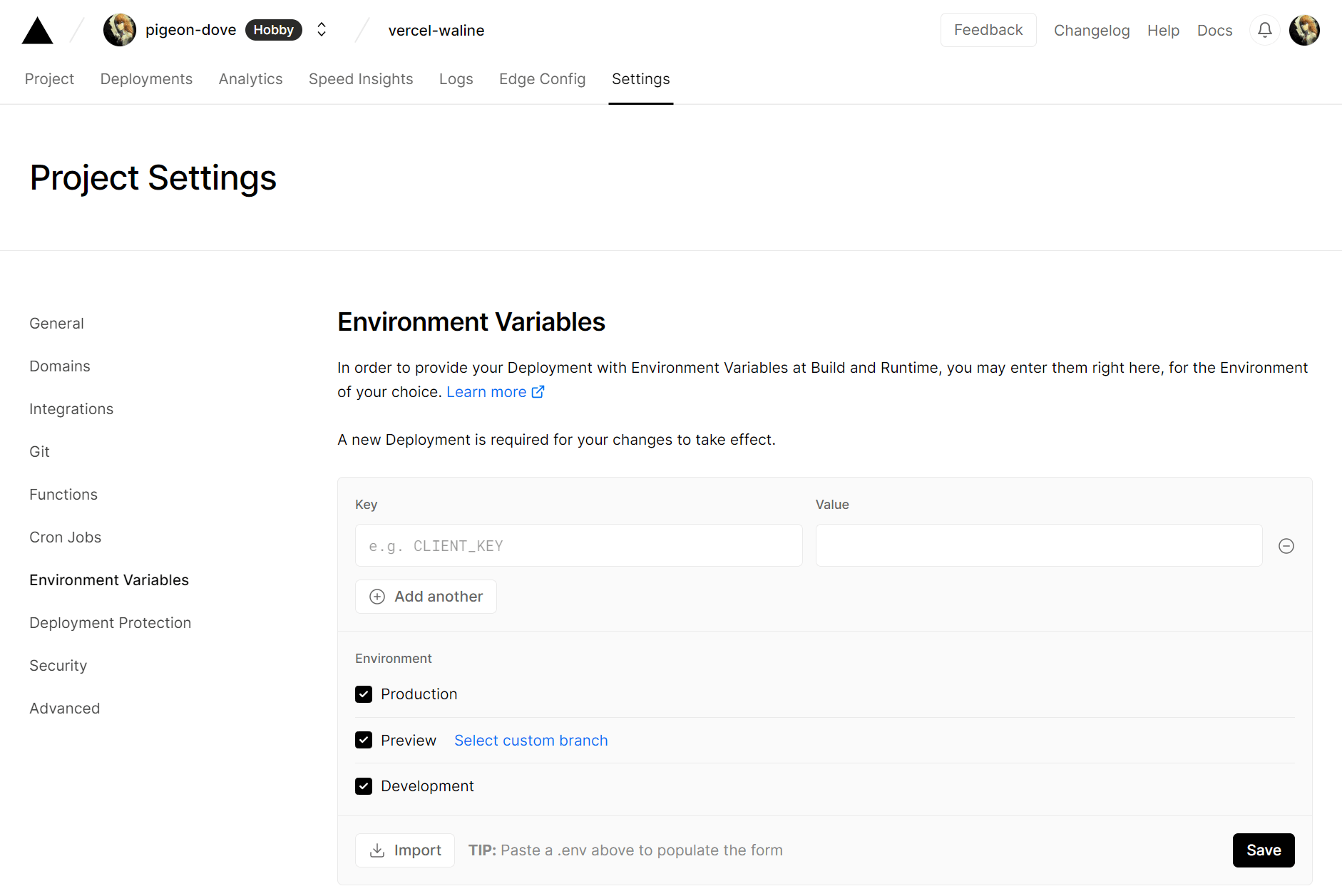Disable the Development environment checkbox
Image resolution: width=1342 pixels, height=896 pixels.
pyautogui.click(x=364, y=786)
